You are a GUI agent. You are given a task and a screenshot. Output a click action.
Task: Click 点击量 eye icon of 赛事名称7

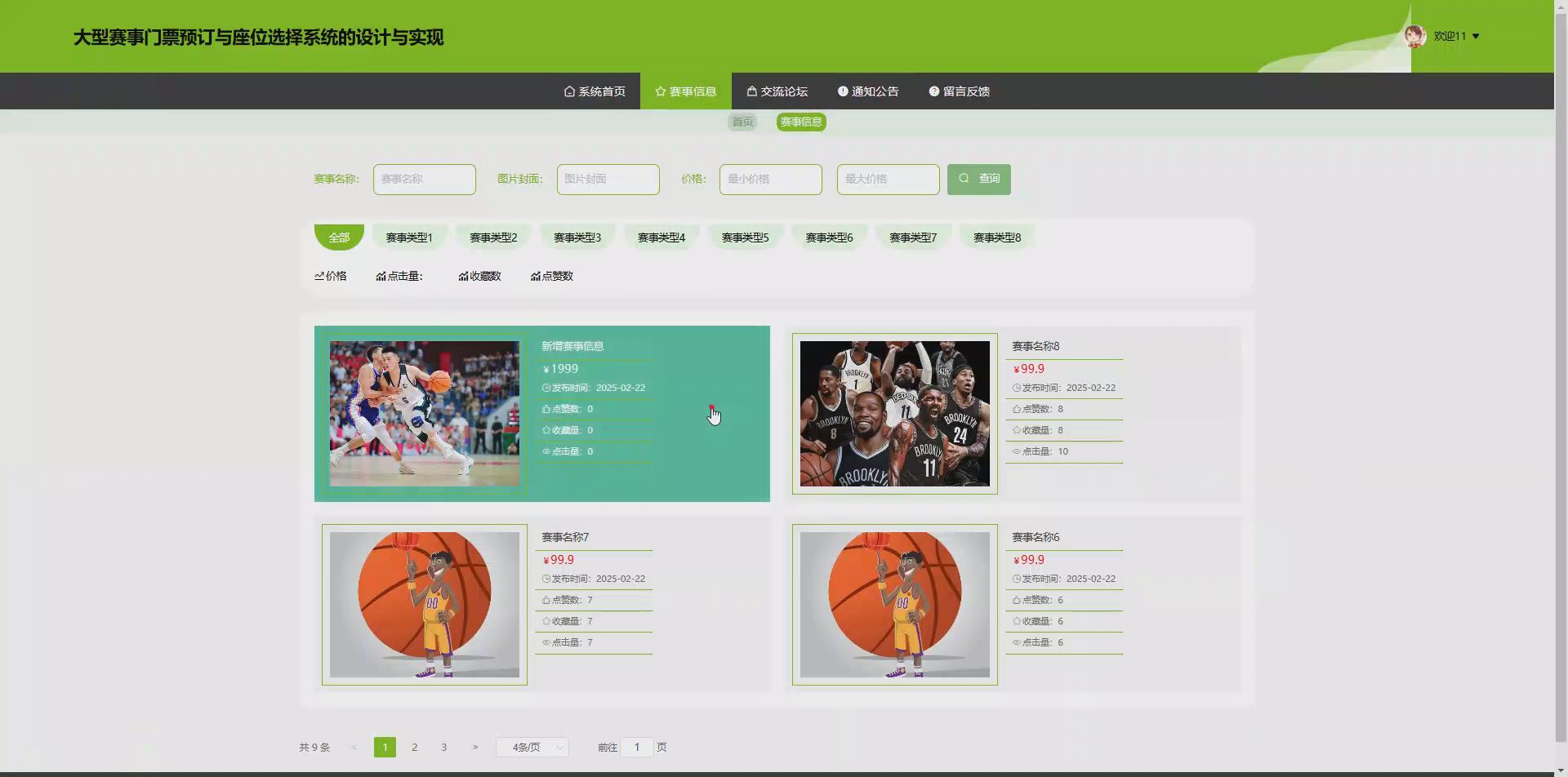pos(546,643)
